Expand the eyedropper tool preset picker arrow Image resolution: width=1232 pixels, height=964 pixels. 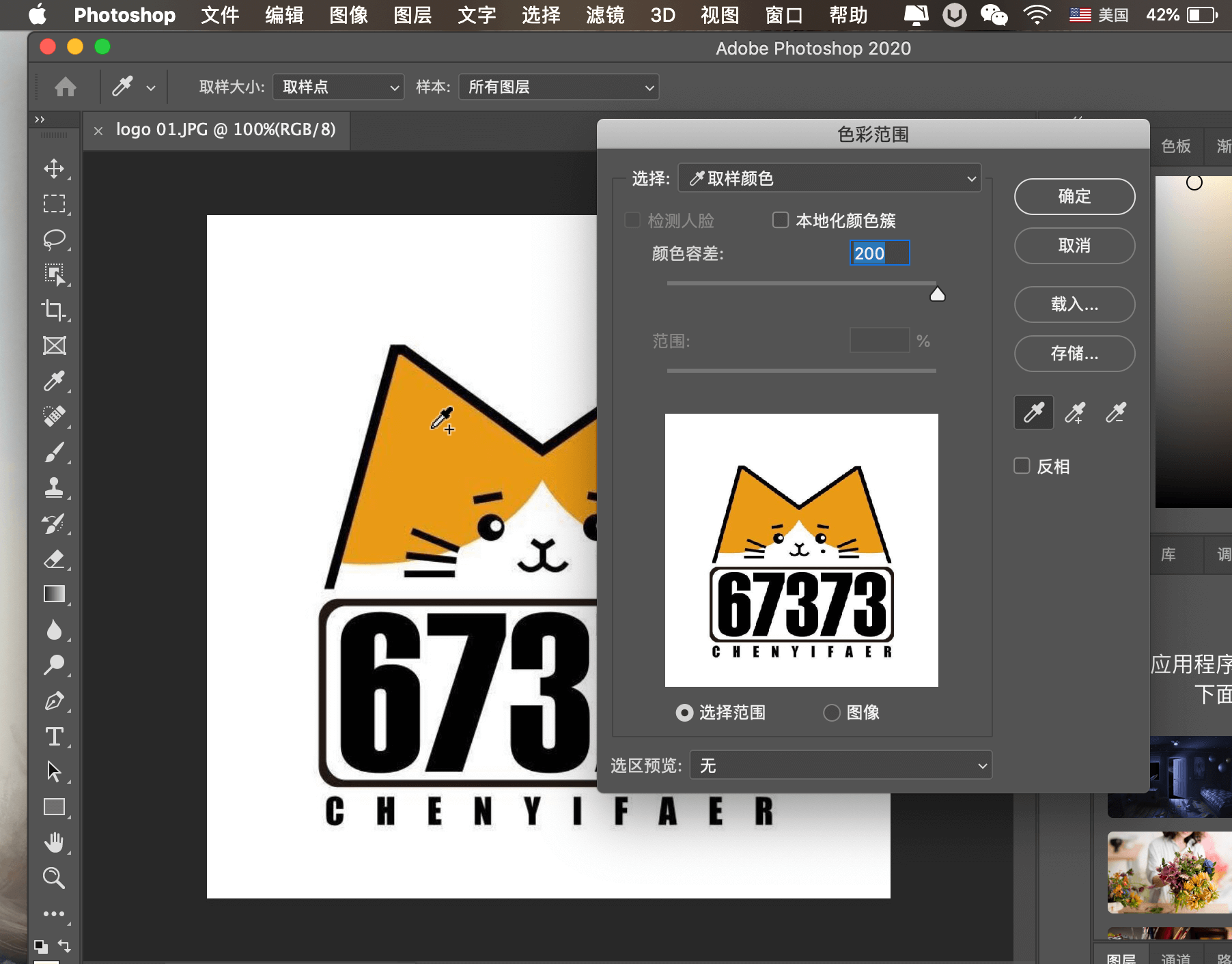(x=151, y=88)
